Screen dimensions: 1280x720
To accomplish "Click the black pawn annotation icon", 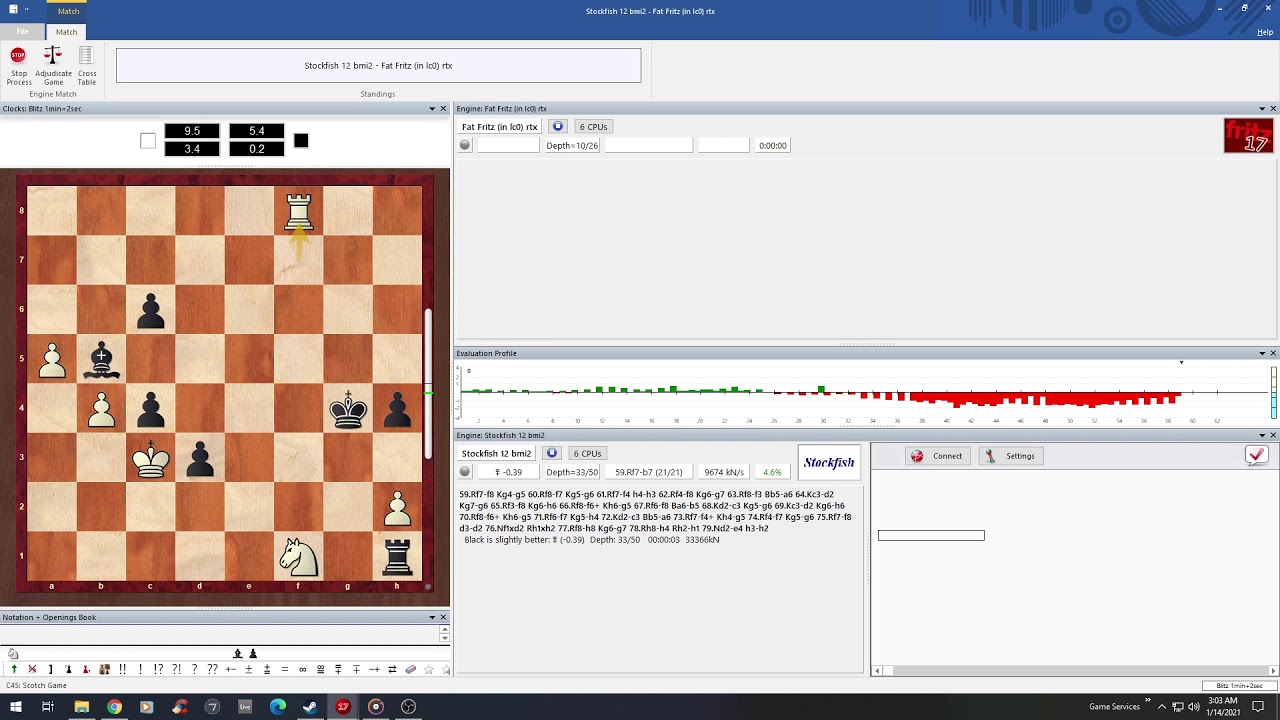I will click(68, 669).
